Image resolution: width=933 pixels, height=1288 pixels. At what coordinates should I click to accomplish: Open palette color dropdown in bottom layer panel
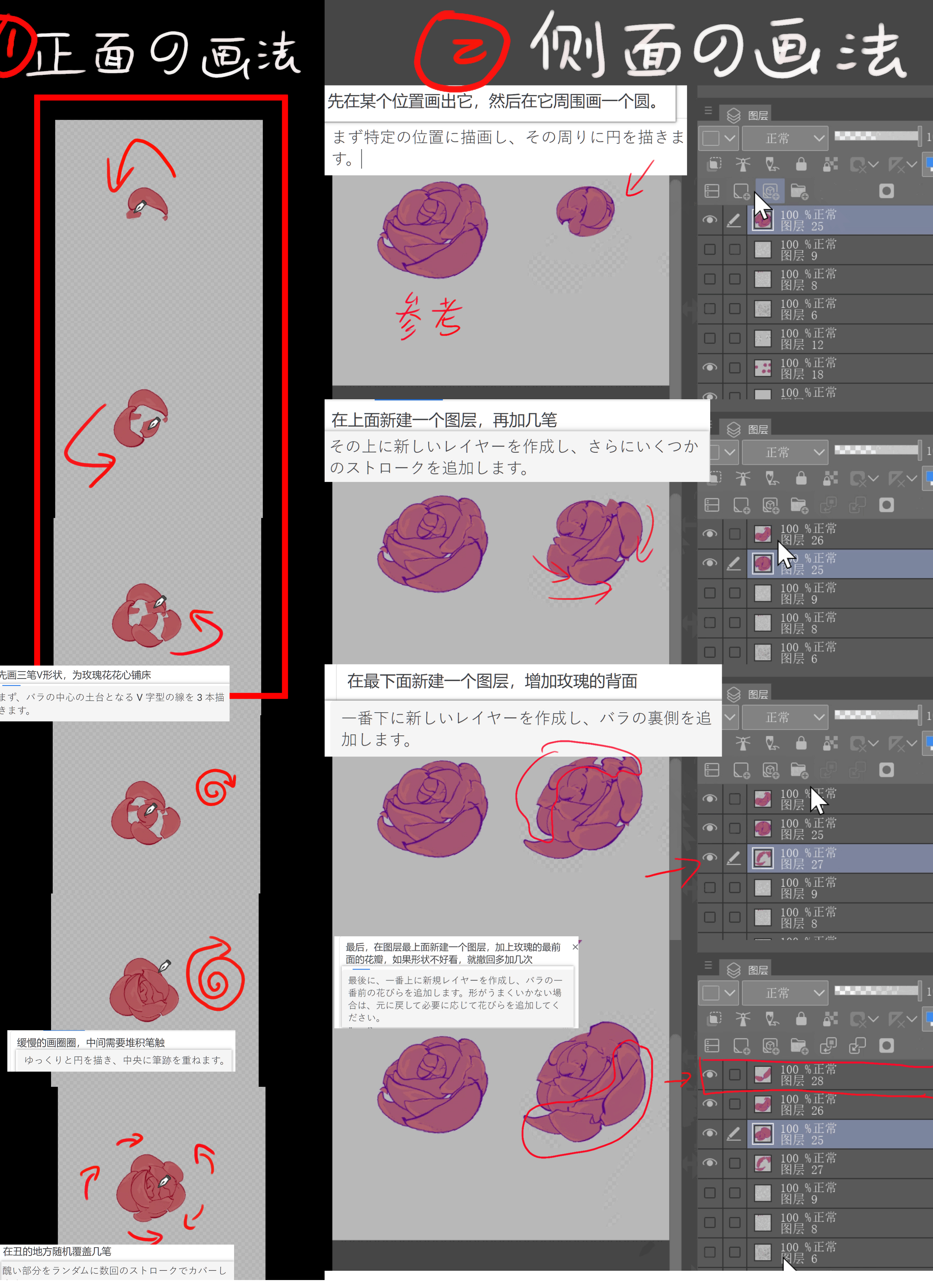point(719,993)
